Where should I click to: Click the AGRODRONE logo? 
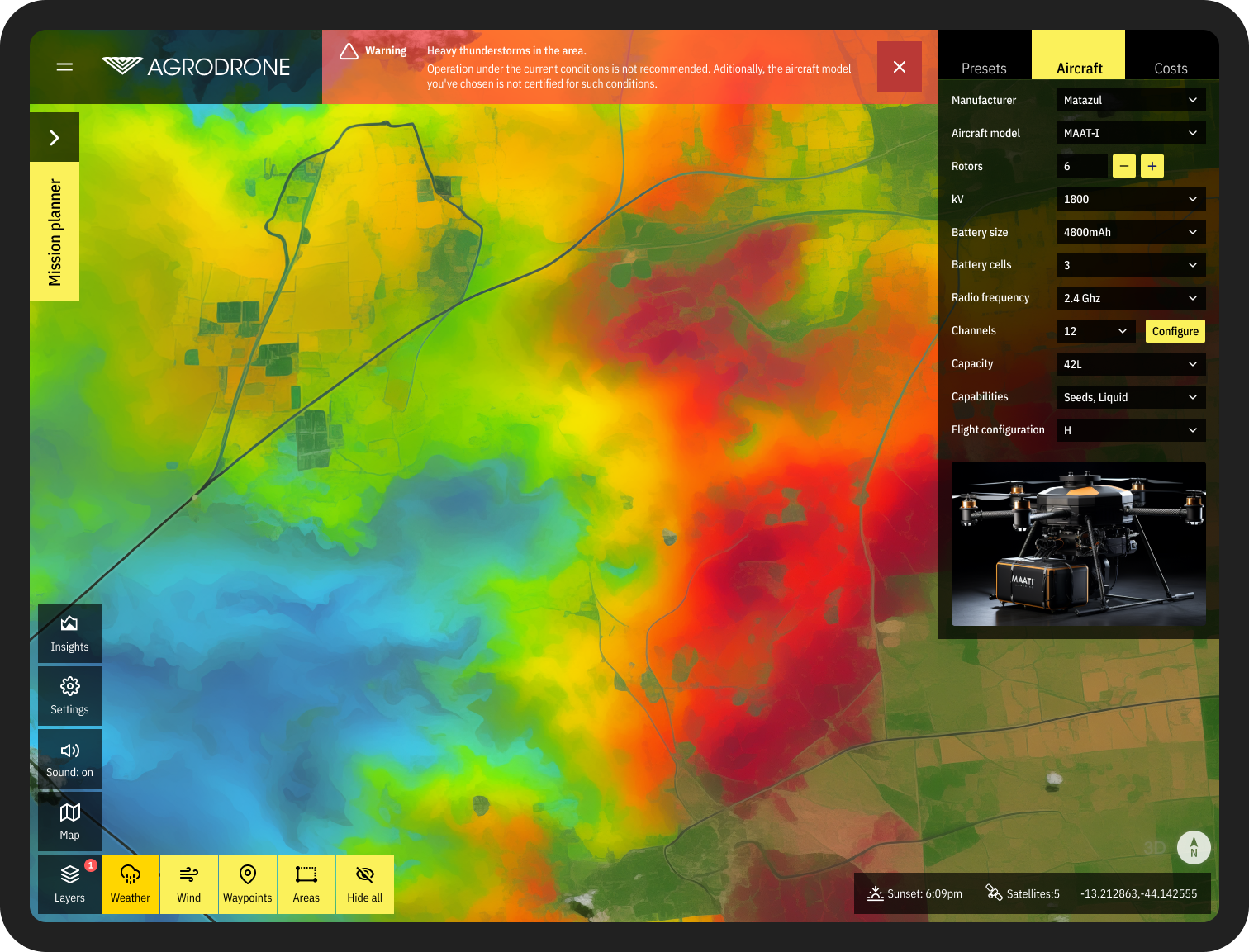(x=196, y=67)
